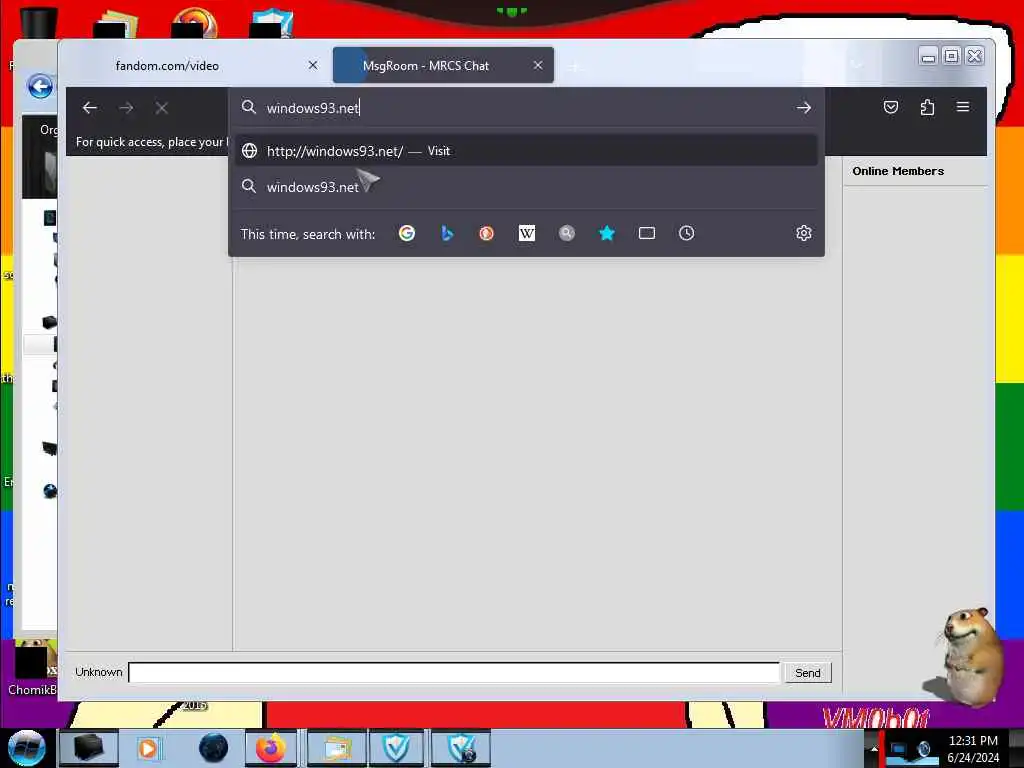
Task: Click the go arrow in the address bar
Action: (804, 108)
